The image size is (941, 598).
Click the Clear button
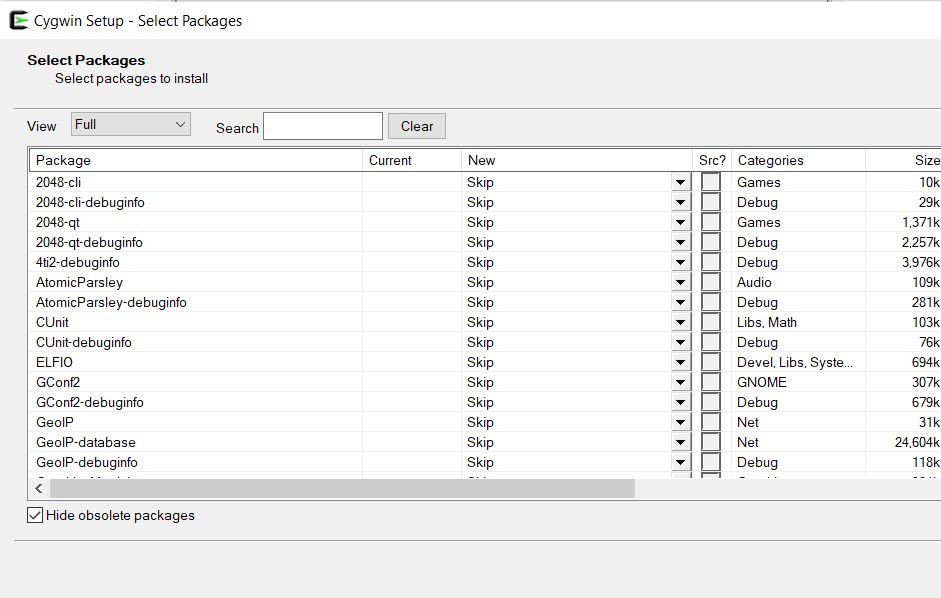(x=416, y=126)
